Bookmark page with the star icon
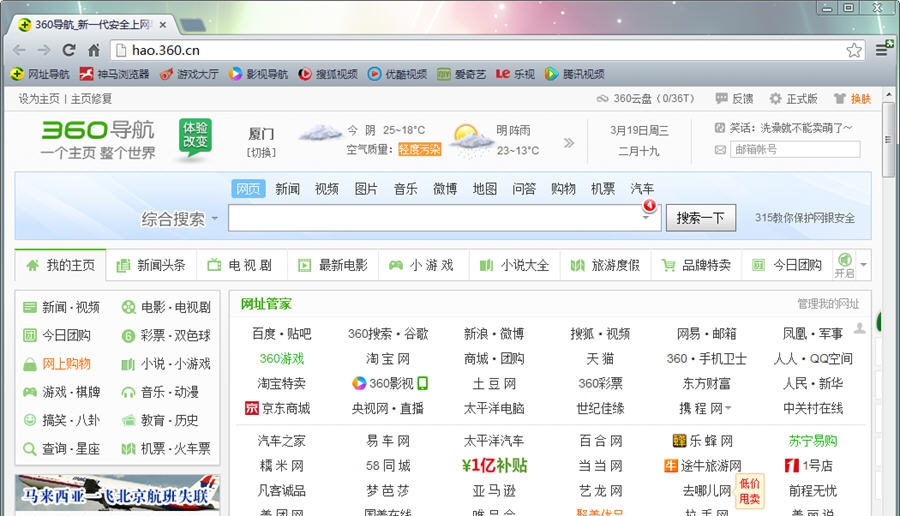The width and height of the screenshot is (900, 516). [854, 51]
